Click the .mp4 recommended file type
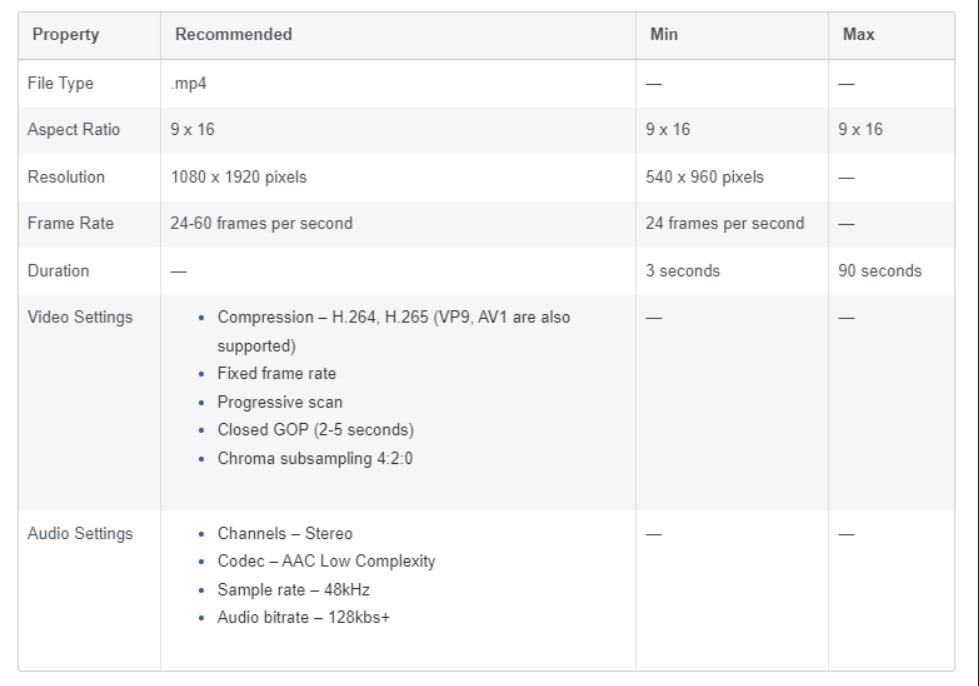The width and height of the screenshot is (979, 686). point(187,84)
